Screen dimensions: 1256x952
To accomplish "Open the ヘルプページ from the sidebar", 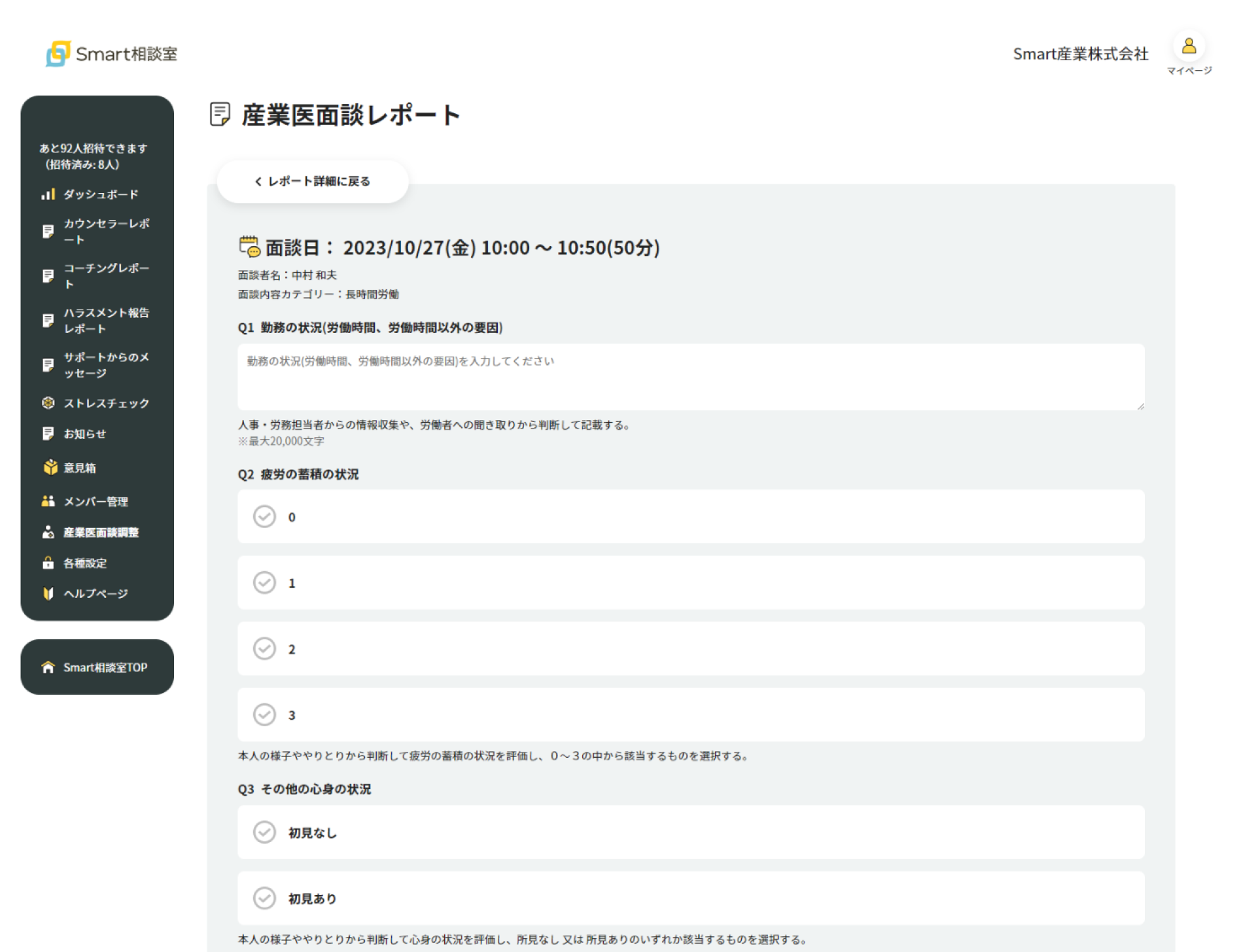I will tap(95, 593).
